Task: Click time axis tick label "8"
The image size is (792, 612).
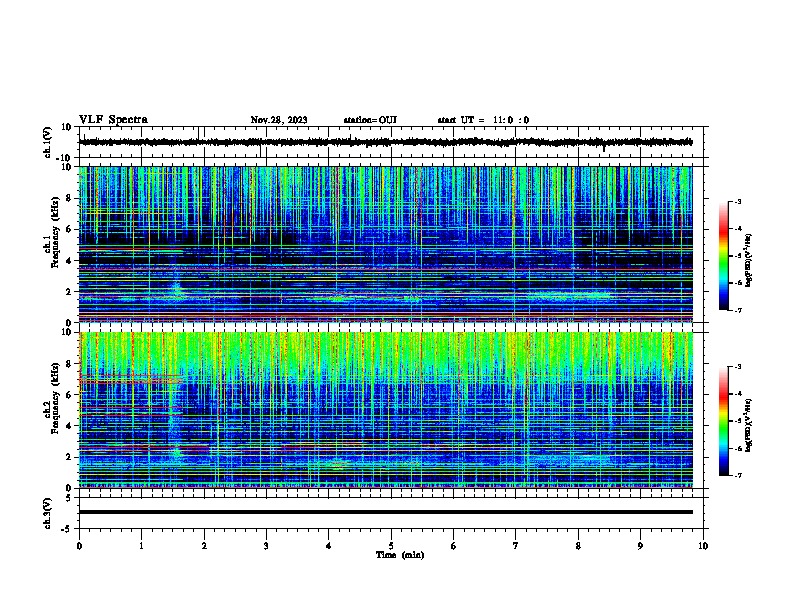Action: (x=578, y=546)
